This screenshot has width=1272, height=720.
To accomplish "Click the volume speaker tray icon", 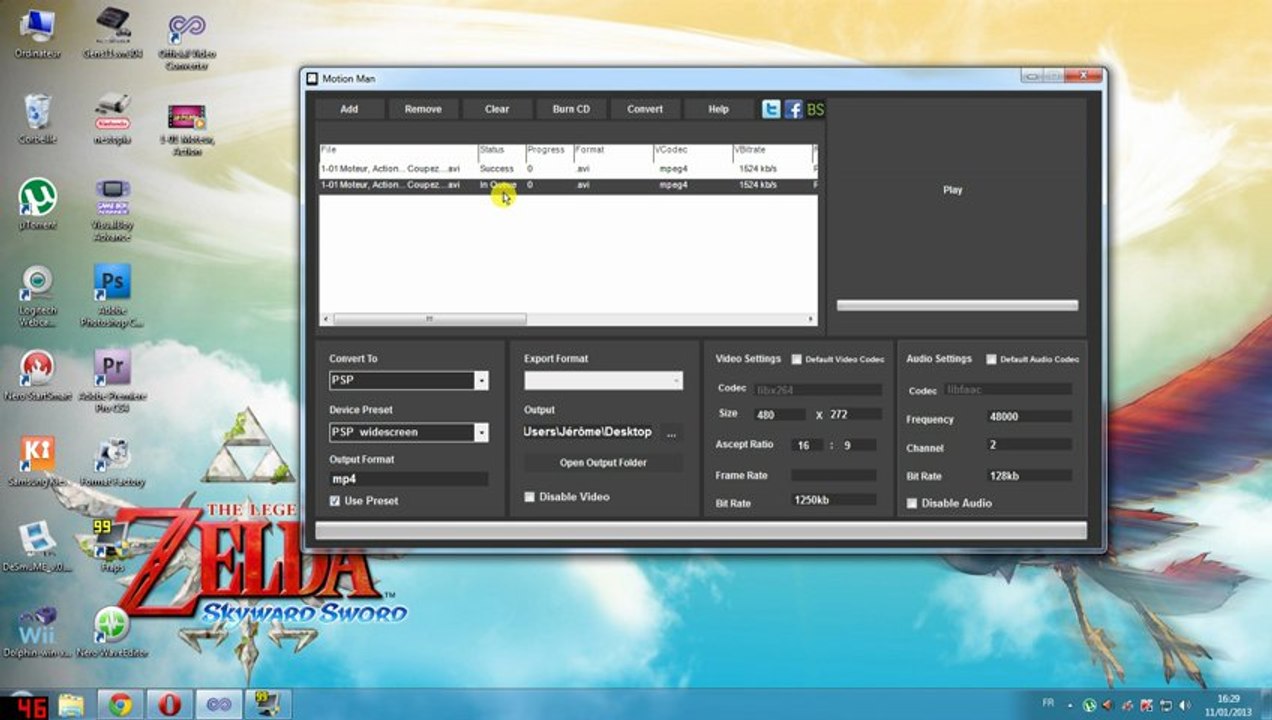I will [1184, 704].
